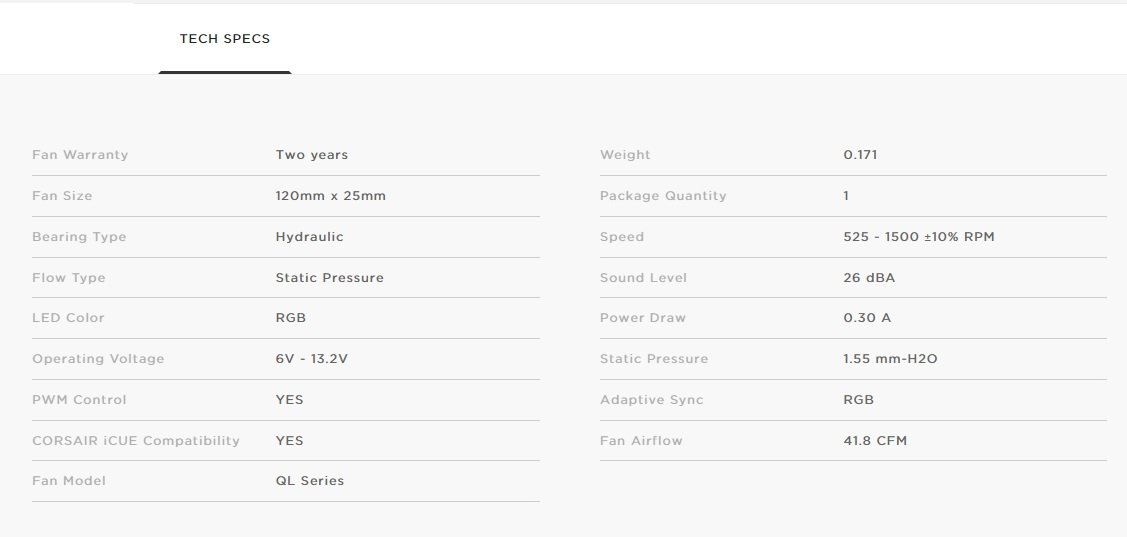Screen dimensions: 1127x537
Task: Click the LED Color label
Action: tap(68, 318)
